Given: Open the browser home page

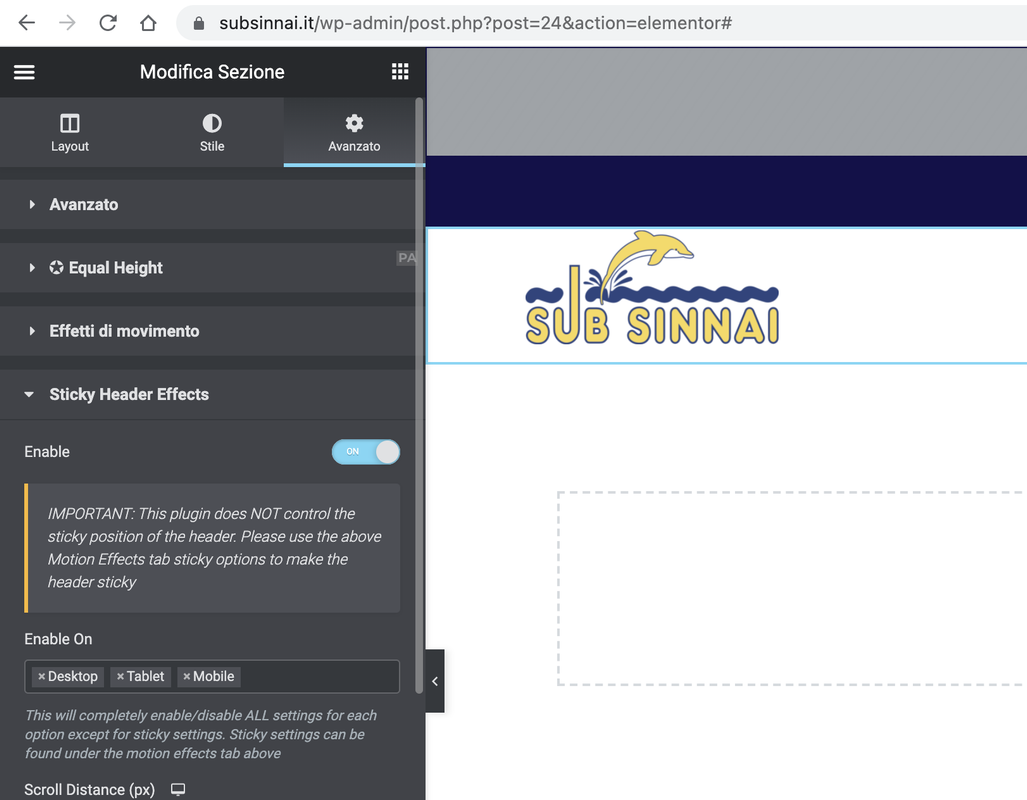Looking at the screenshot, I should [x=148, y=23].
